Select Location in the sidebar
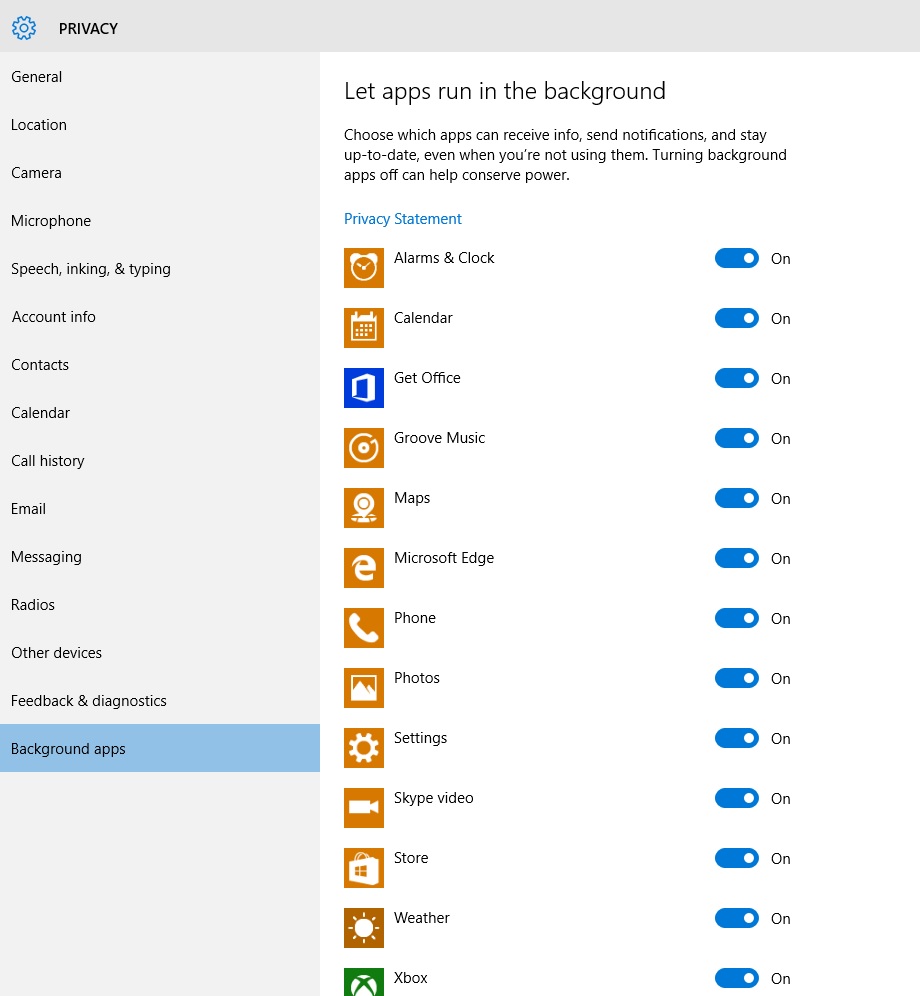The image size is (920, 996). (159, 125)
